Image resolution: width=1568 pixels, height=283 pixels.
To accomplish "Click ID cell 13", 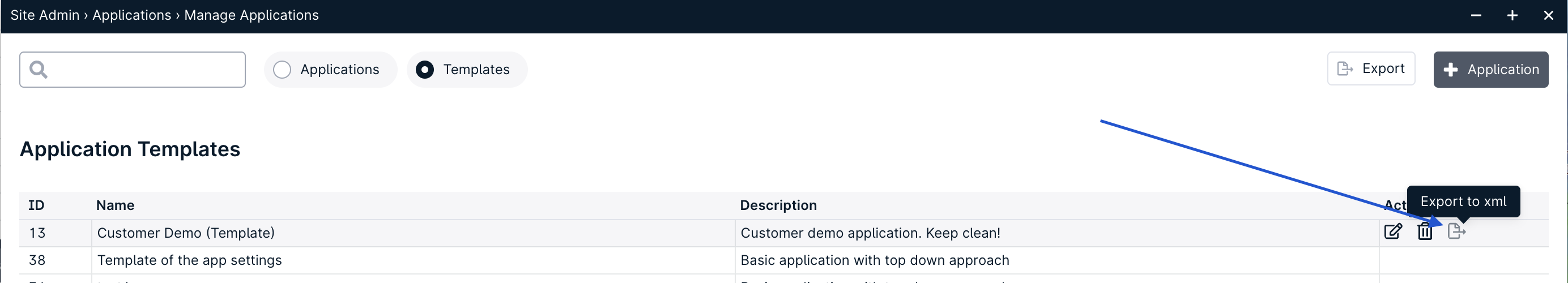I will [56, 233].
